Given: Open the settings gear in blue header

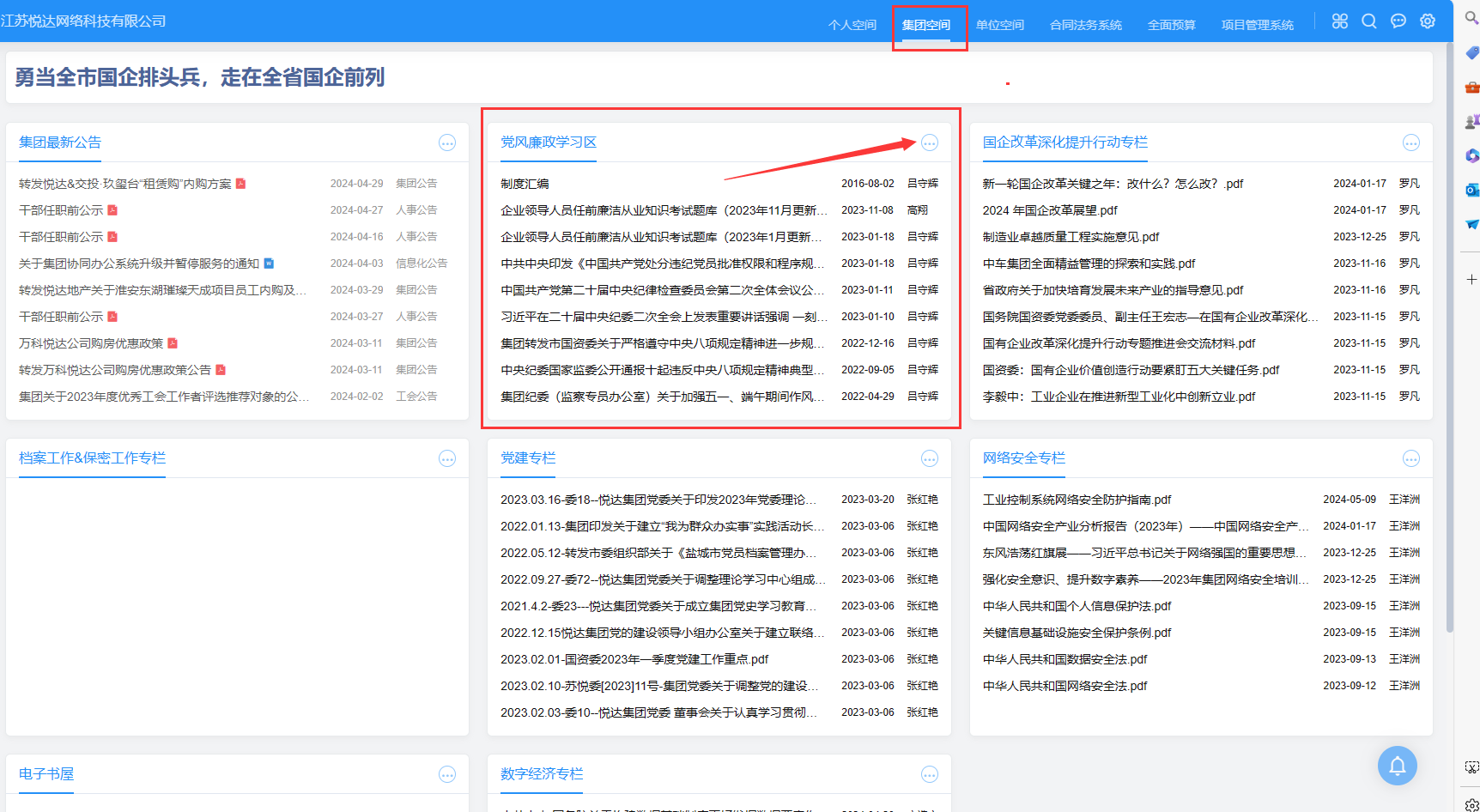Looking at the screenshot, I should coord(1428,21).
